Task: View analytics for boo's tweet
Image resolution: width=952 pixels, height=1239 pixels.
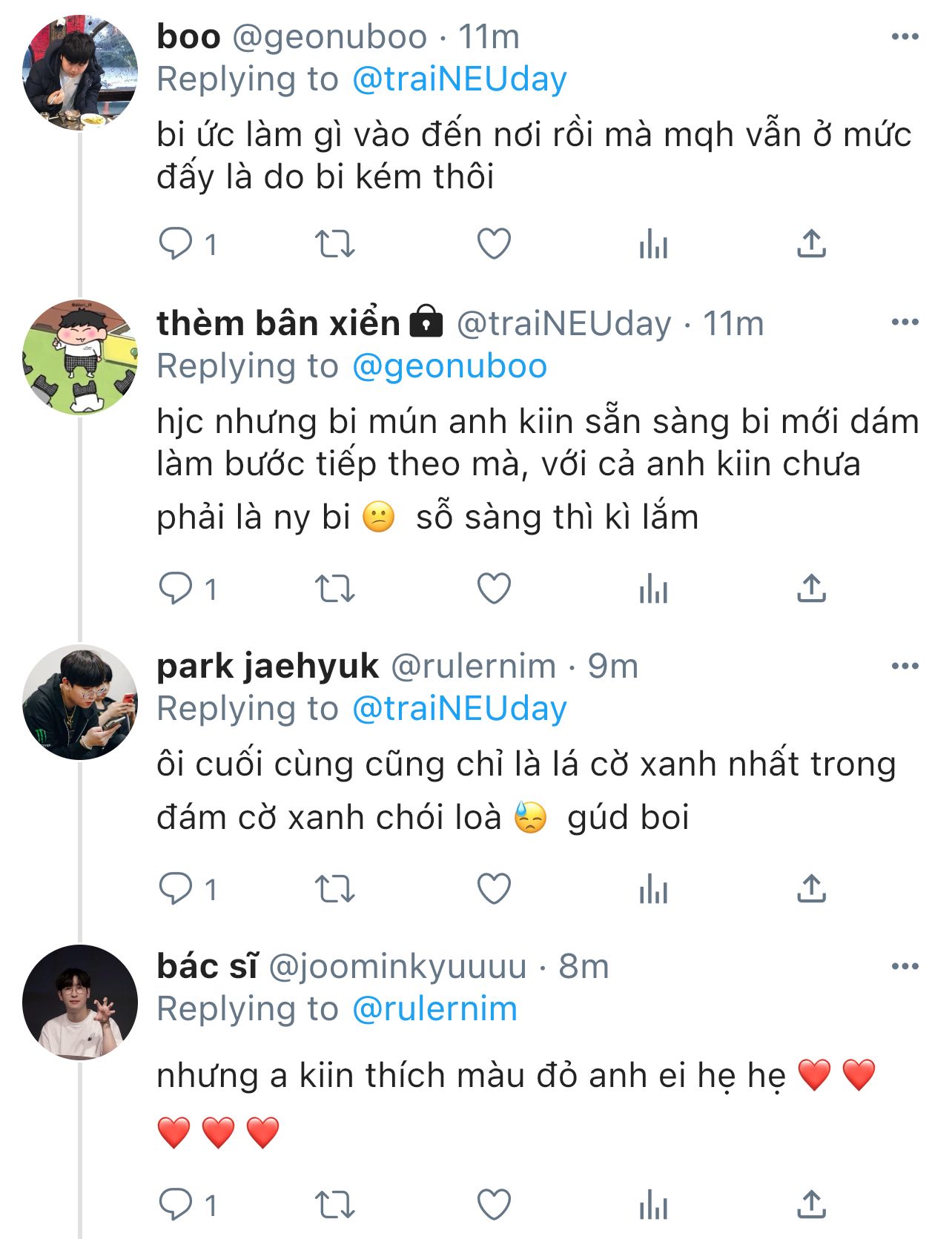Action: [653, 243]
